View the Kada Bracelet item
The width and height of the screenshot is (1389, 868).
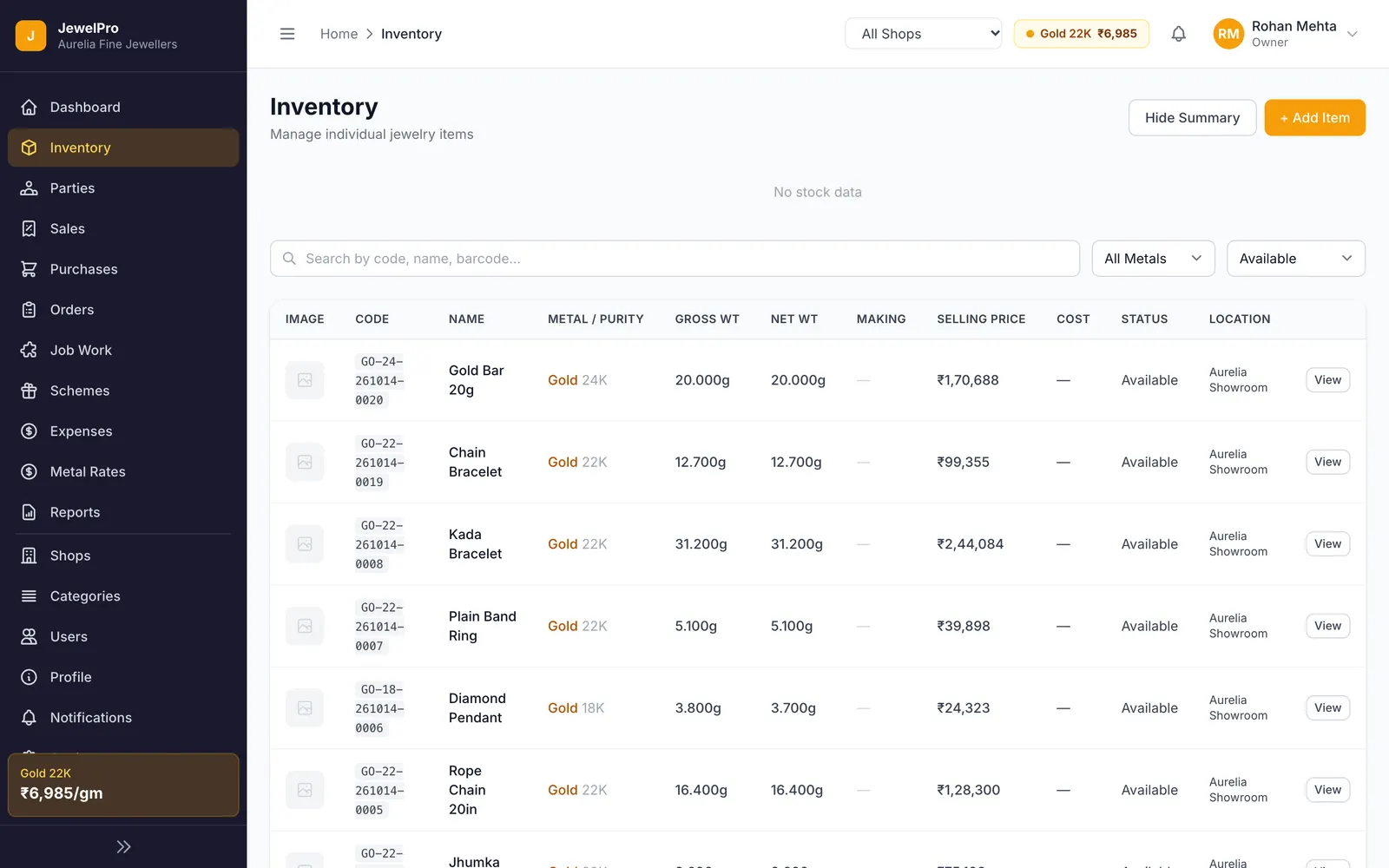tap(1327, 544)
